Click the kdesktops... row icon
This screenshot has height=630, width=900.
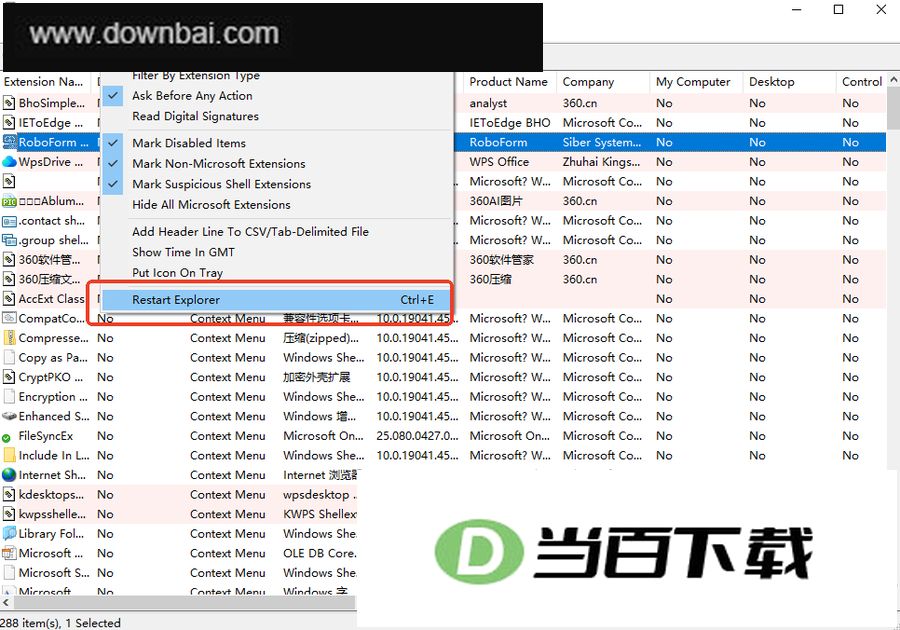(9, 495)
